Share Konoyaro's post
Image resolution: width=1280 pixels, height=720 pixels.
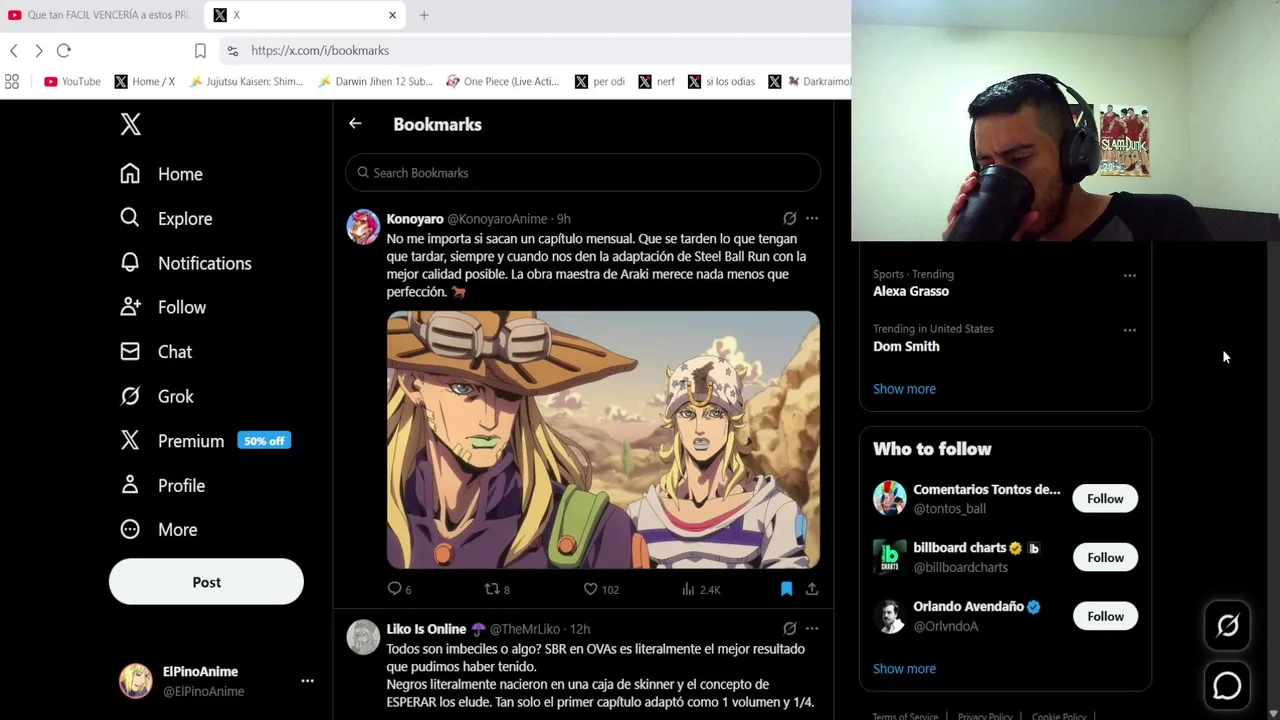click(x=812, y=589)
